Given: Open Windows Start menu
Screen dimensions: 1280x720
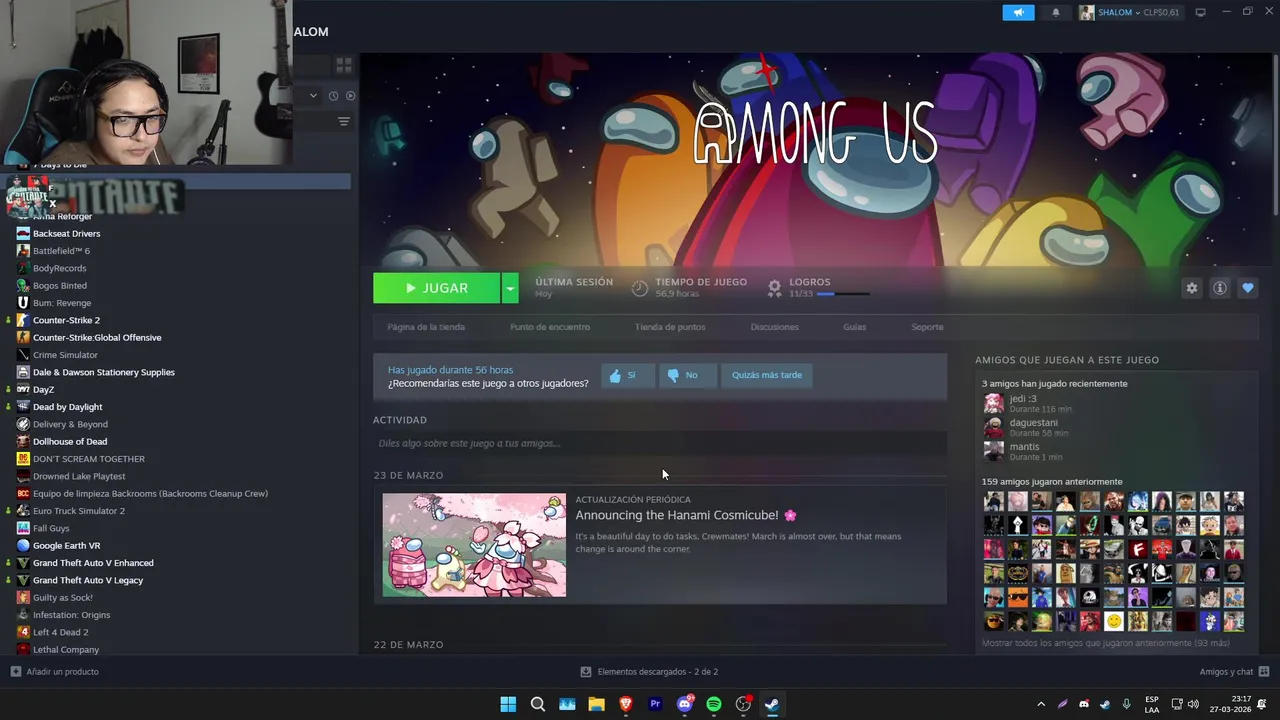Looking at the screenshot, I should [x=508, y=704].
